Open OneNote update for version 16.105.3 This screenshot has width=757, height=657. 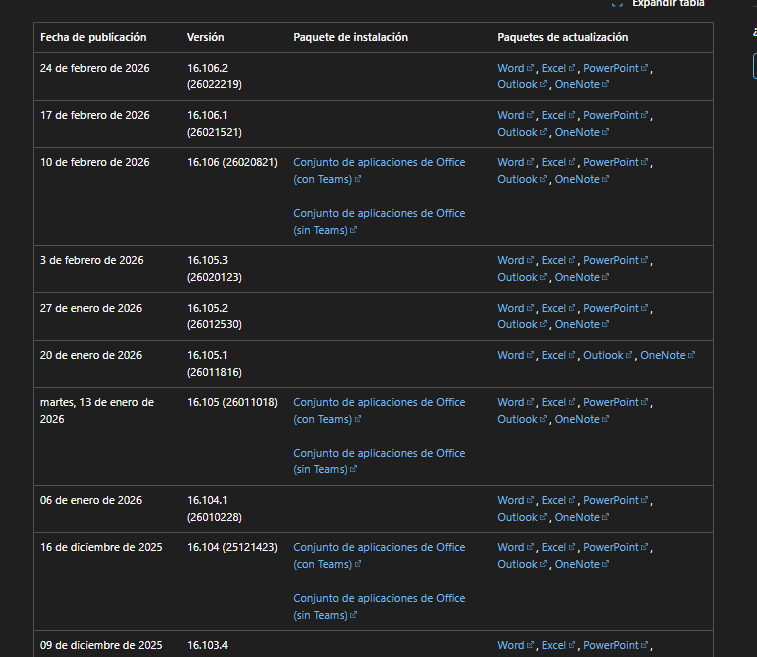tap(582, 277)
